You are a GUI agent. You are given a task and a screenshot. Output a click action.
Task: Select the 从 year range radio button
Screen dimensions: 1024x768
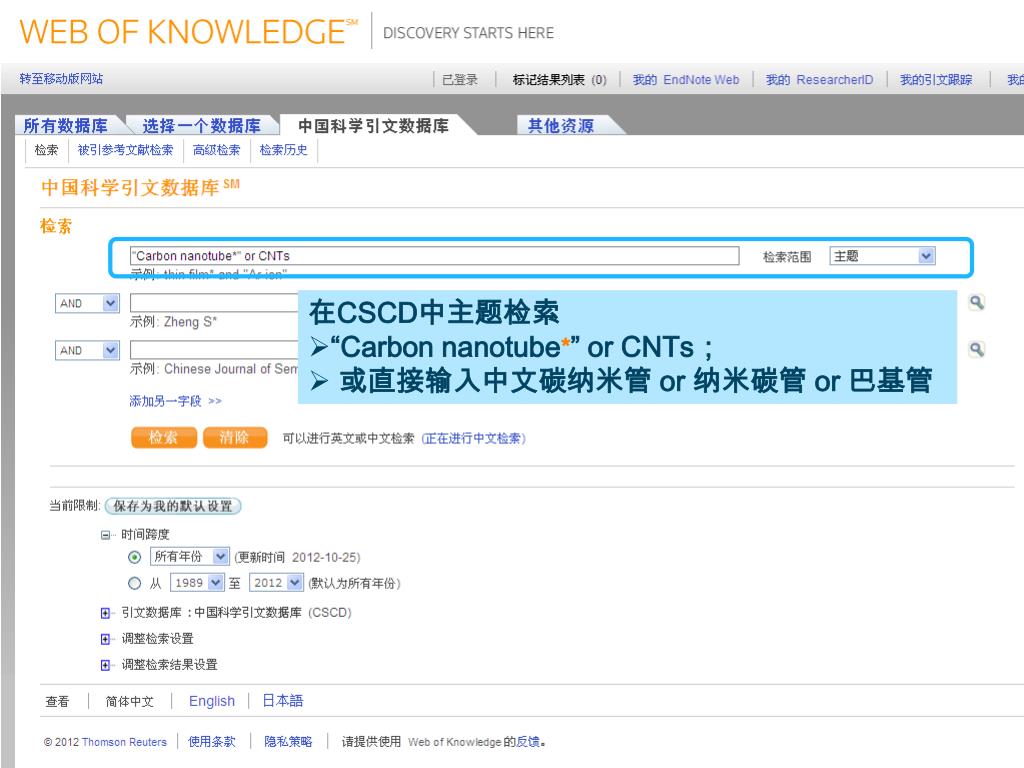tap(135, 583)
